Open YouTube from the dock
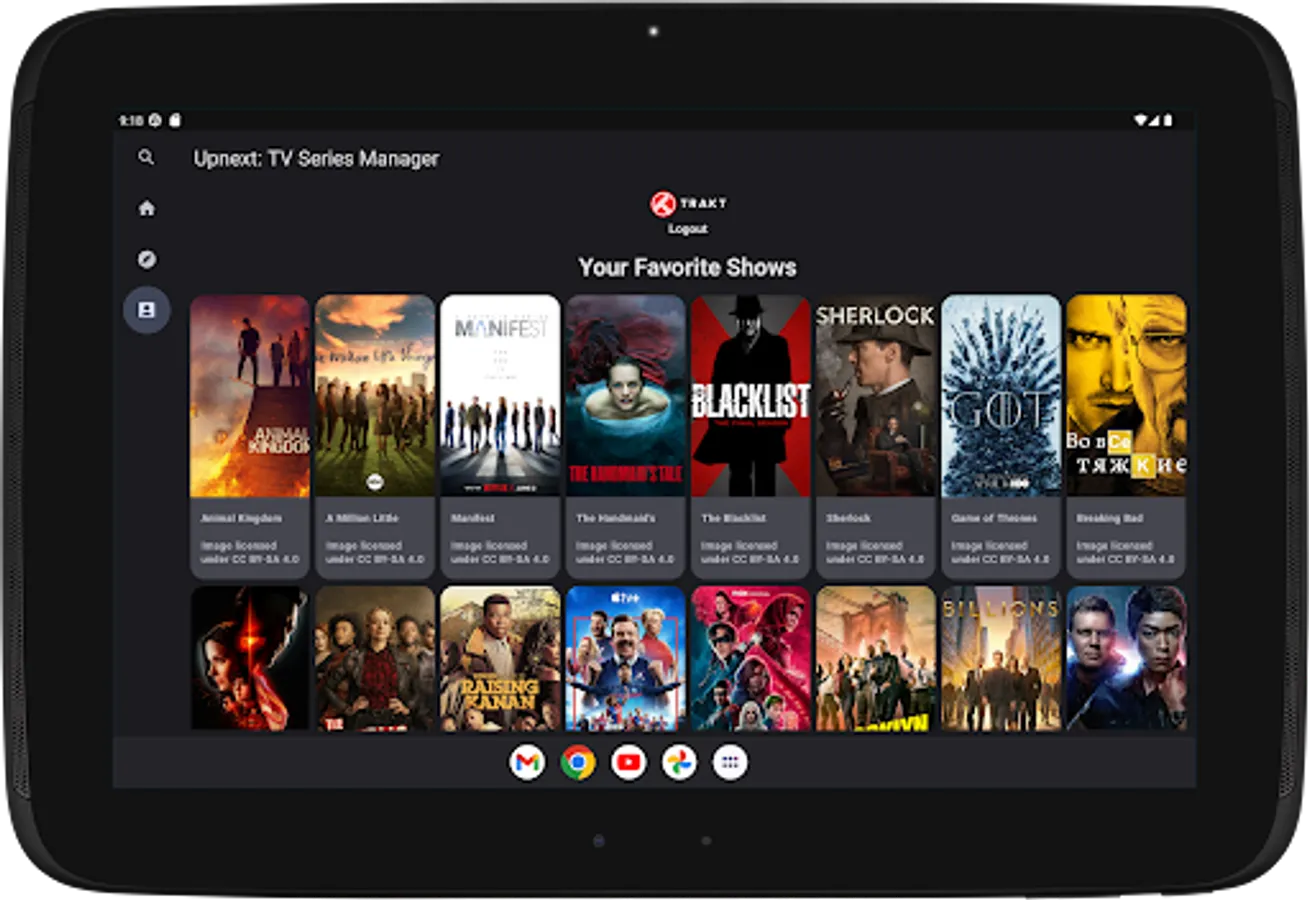1309x900 pixels. pyautogui.click(x=629, y=763)
